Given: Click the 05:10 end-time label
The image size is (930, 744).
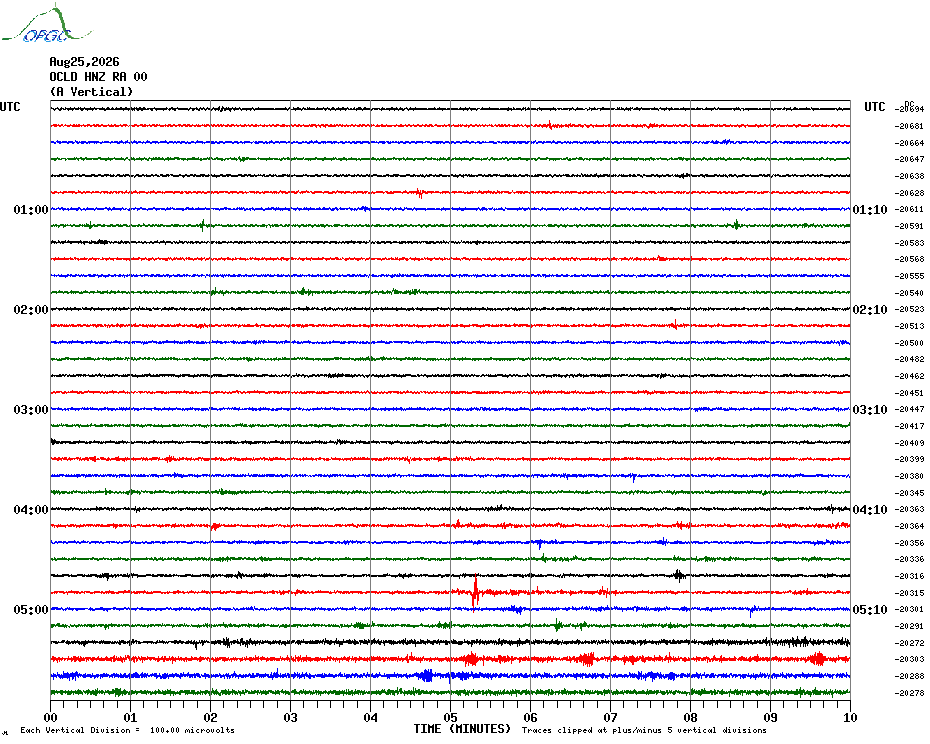Looking at the screenshot, I should [x=870, y=610].
